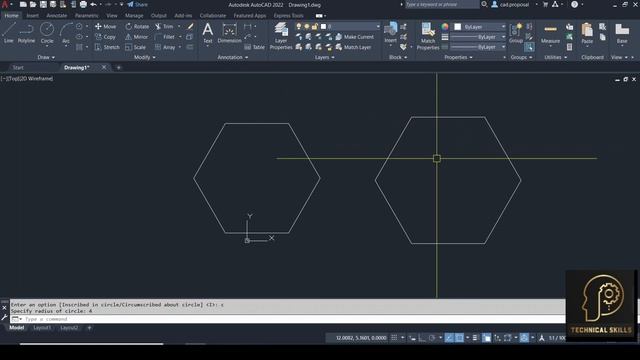
Task: Click cad.proposal account name
Action: (x=514, y=4)
